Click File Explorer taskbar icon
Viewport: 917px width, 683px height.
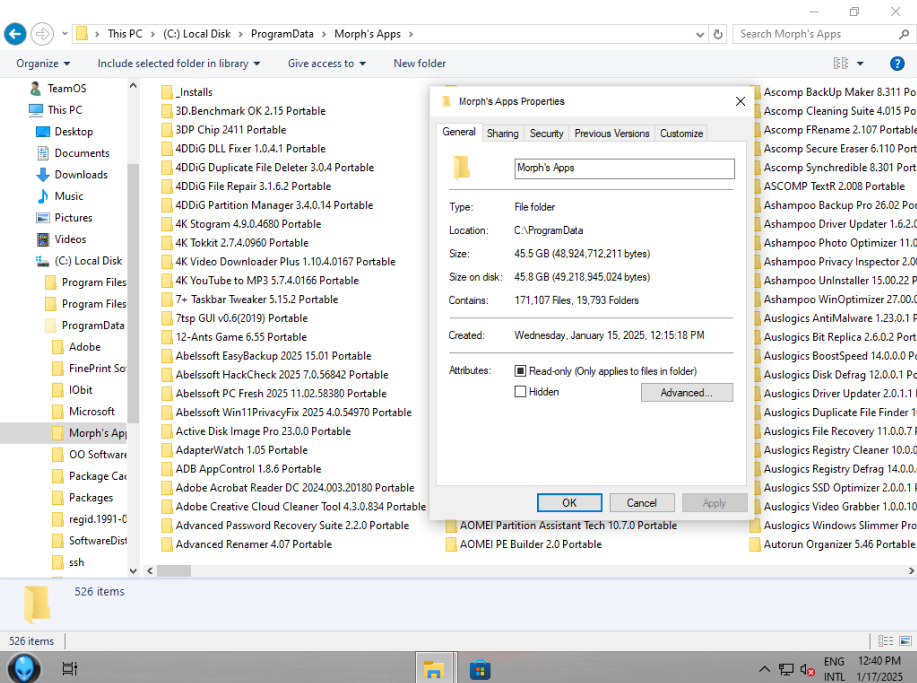433,668
